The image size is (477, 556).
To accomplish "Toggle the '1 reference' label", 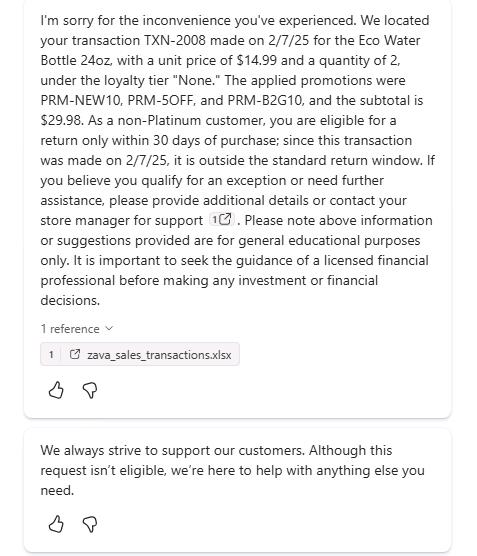I will click(70, 329).
